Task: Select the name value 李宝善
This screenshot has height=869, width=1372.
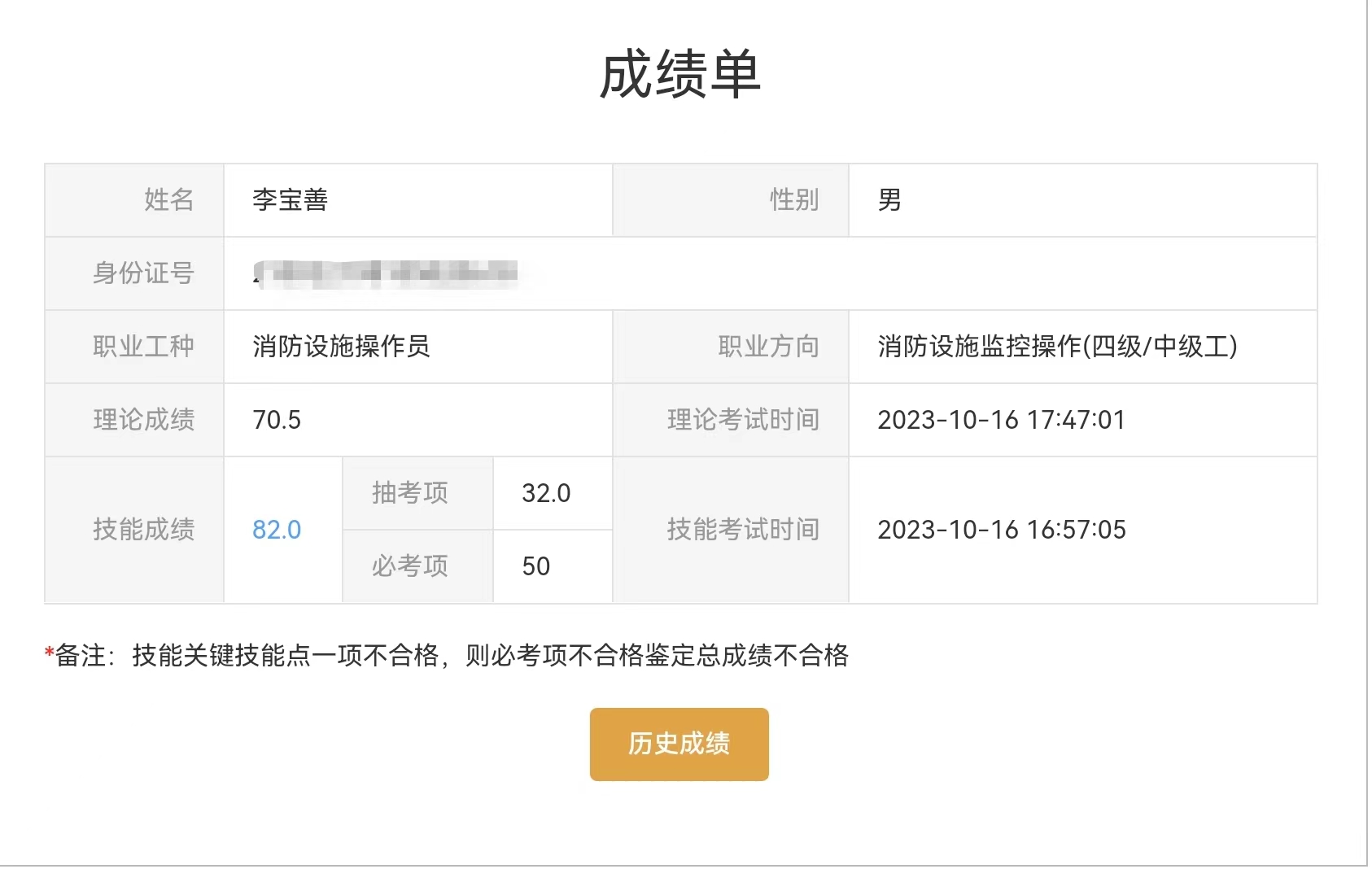Action: [x=290, y=200]
